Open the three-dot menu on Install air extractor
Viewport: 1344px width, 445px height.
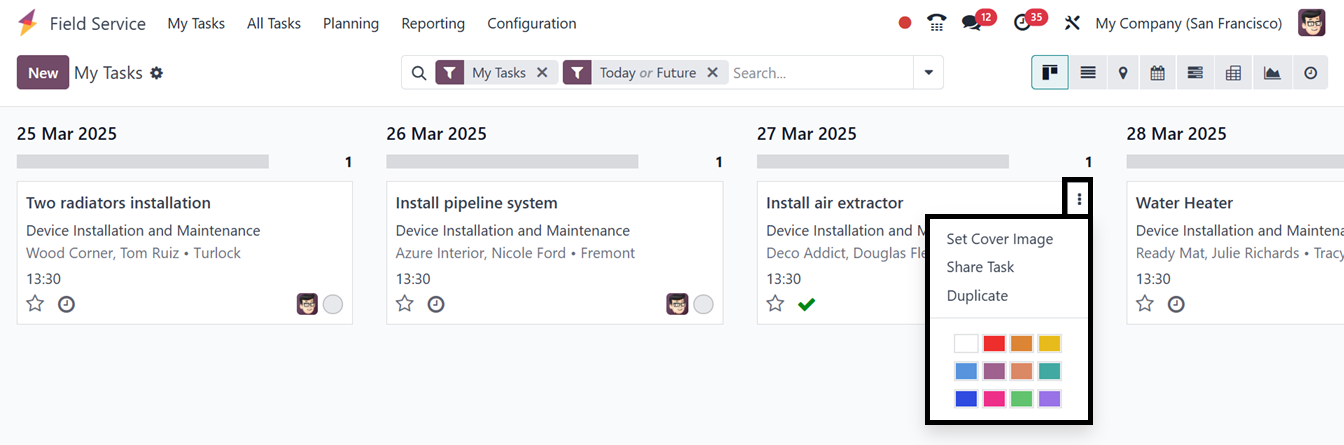pos(1080,200)
